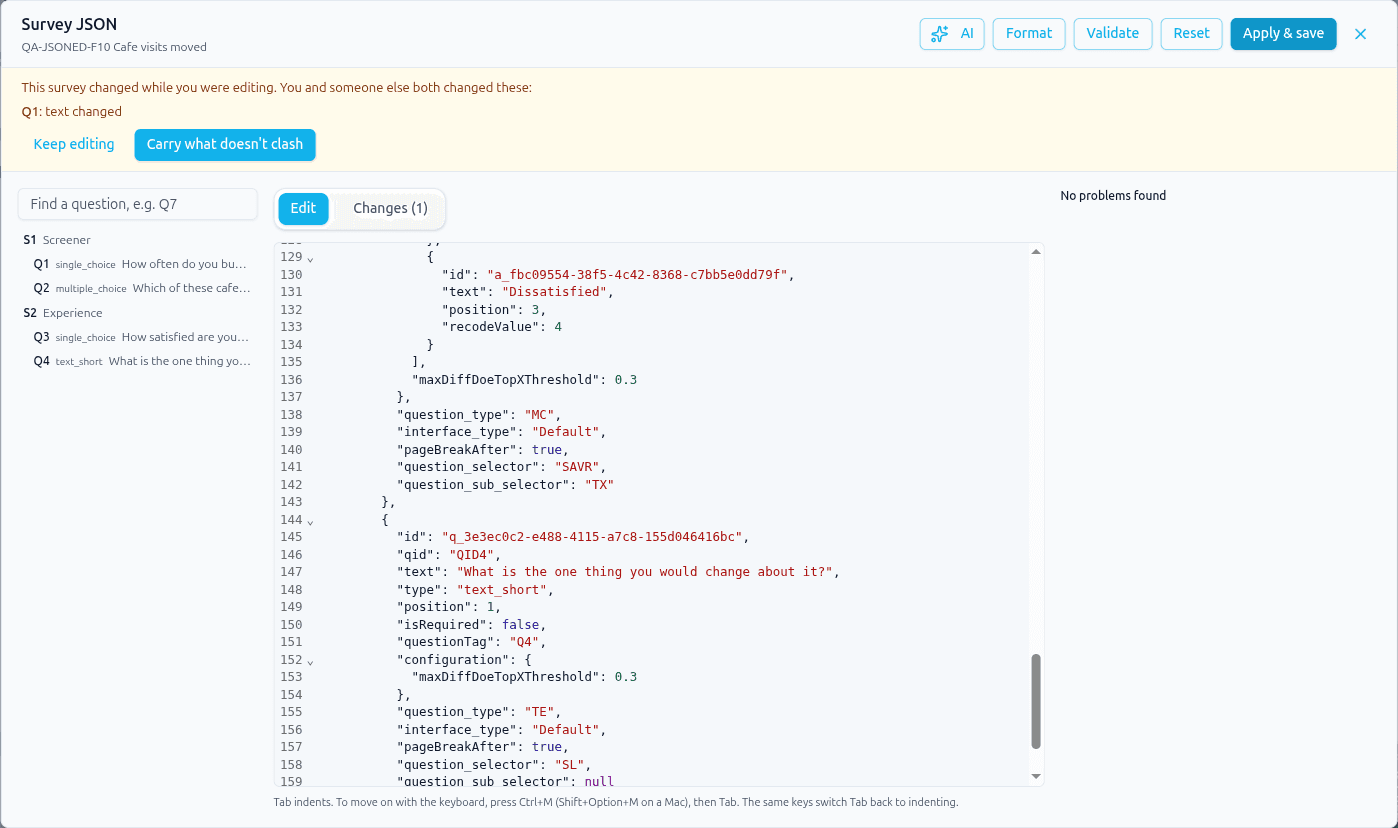Select the Edit tab
1398x828 pixels.
(303, 208)
